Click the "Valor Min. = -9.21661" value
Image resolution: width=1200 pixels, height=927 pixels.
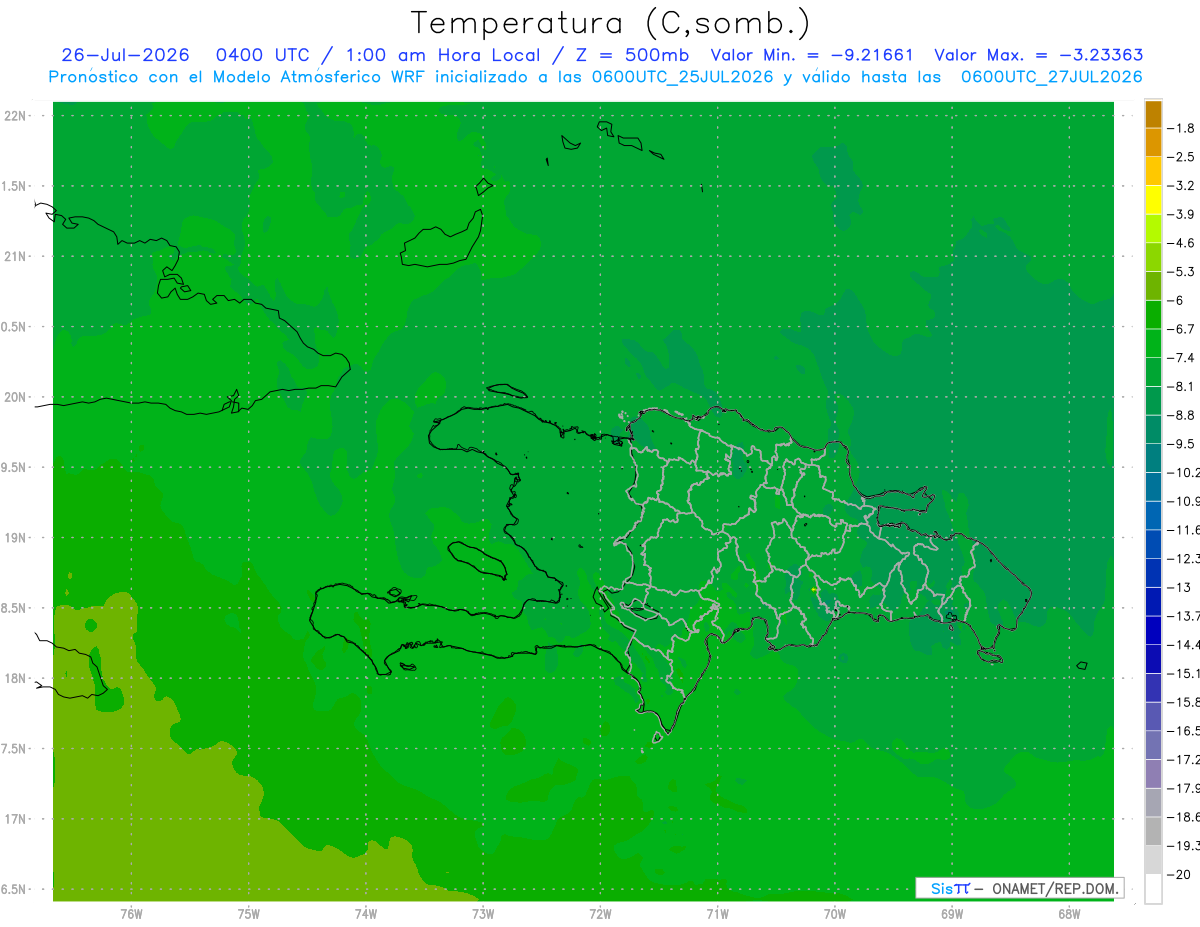(x=812, y=55)
